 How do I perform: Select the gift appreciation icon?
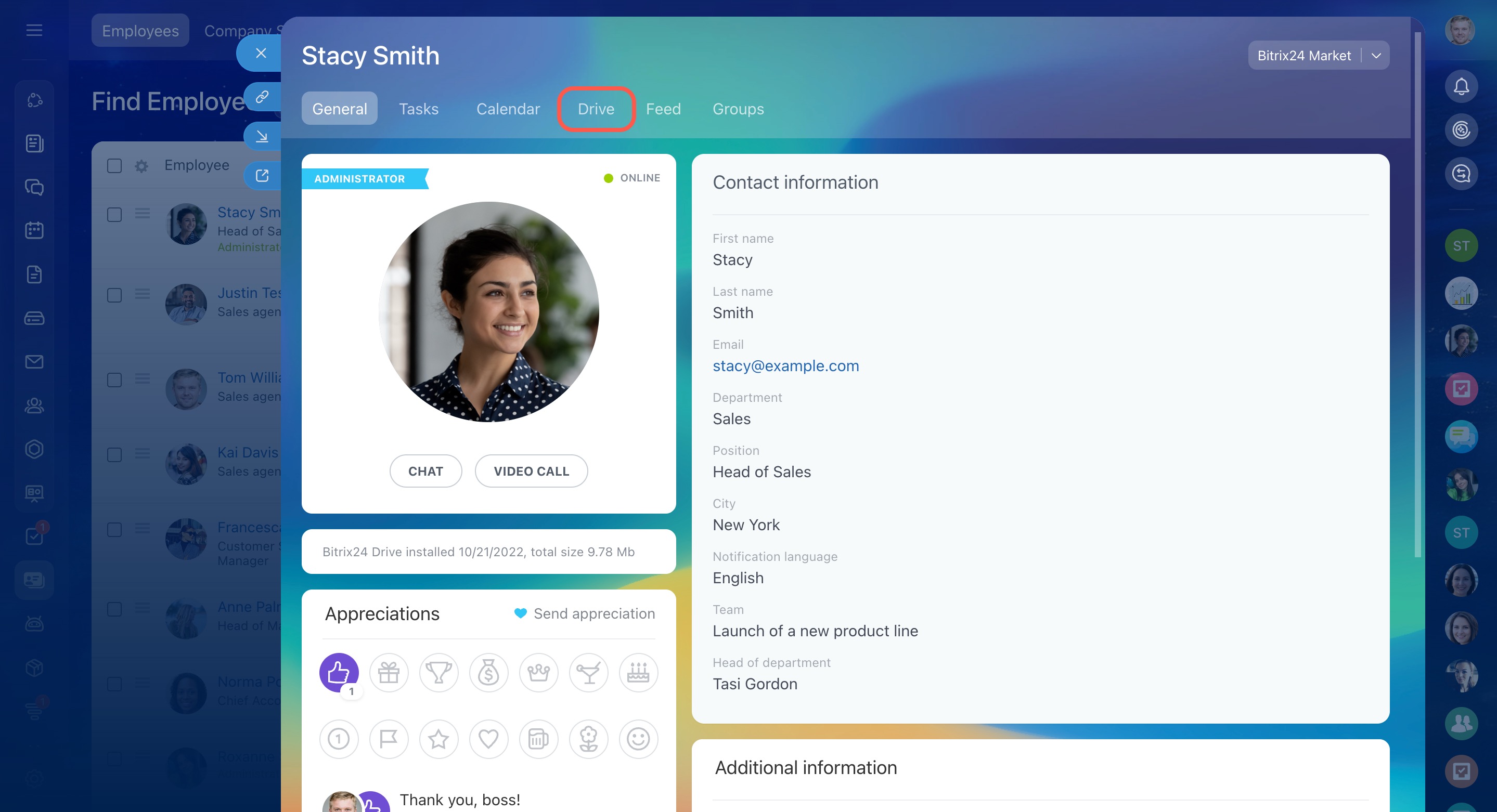click(x=389, y=673)
